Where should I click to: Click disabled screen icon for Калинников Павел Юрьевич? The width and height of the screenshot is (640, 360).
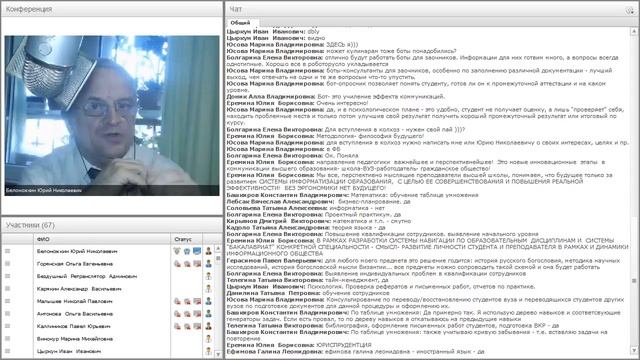coord(197,326)
